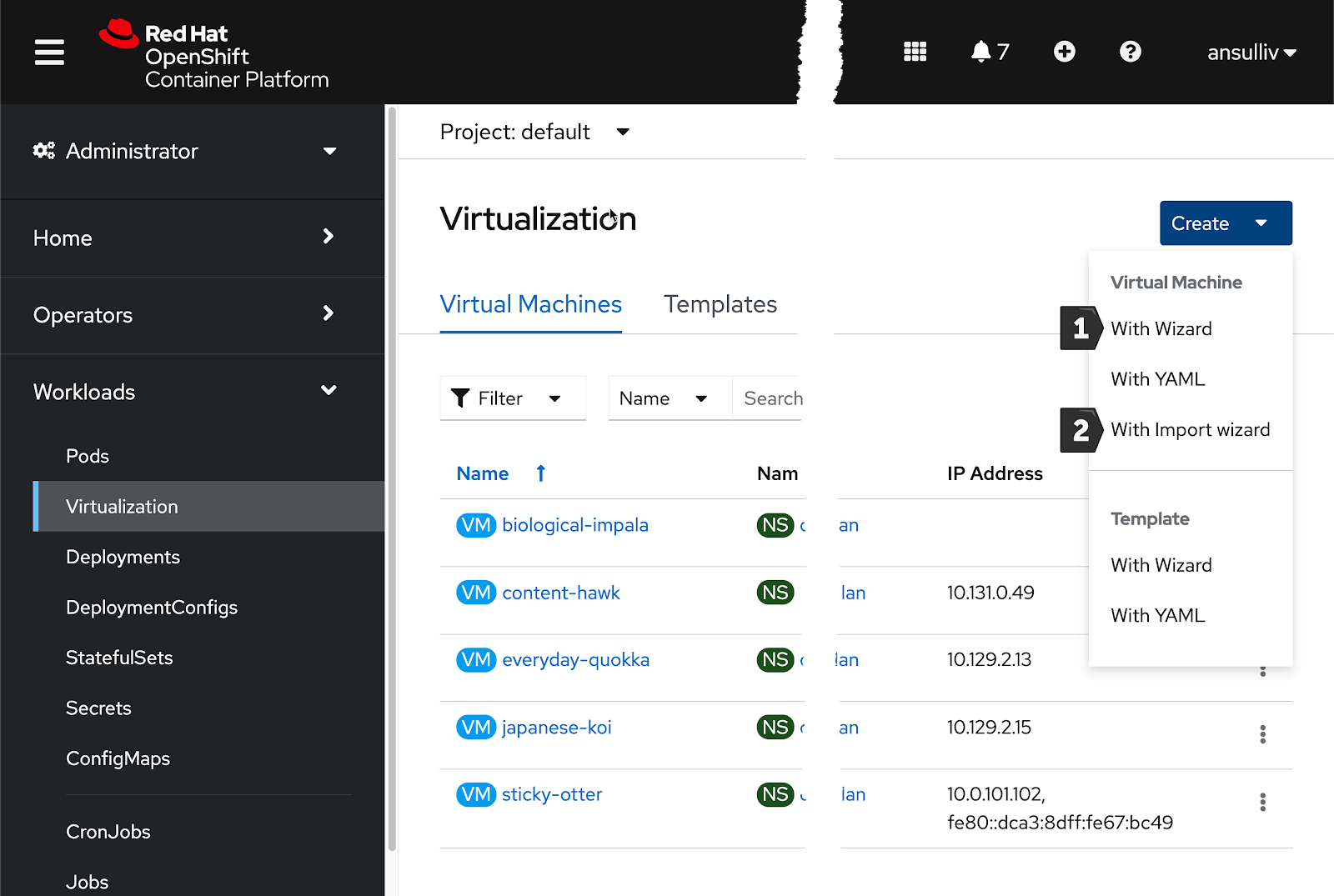Image resolution: width=1334 pixels, height=896 pixels.
Task: Click the Name column sort arrow
Action: tap(540, 473)
